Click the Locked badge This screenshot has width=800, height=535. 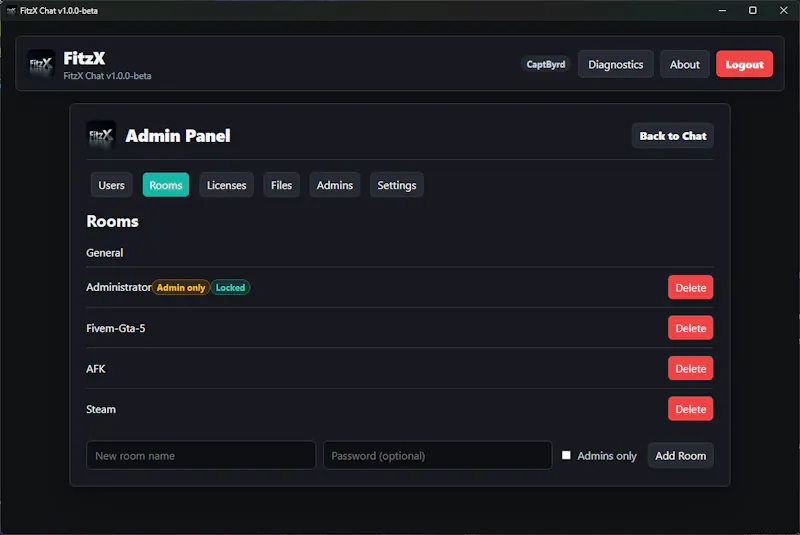point(230,288)
